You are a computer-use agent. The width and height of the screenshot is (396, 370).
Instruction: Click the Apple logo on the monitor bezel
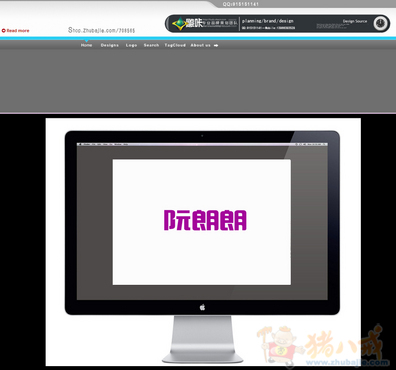point(202,307)
